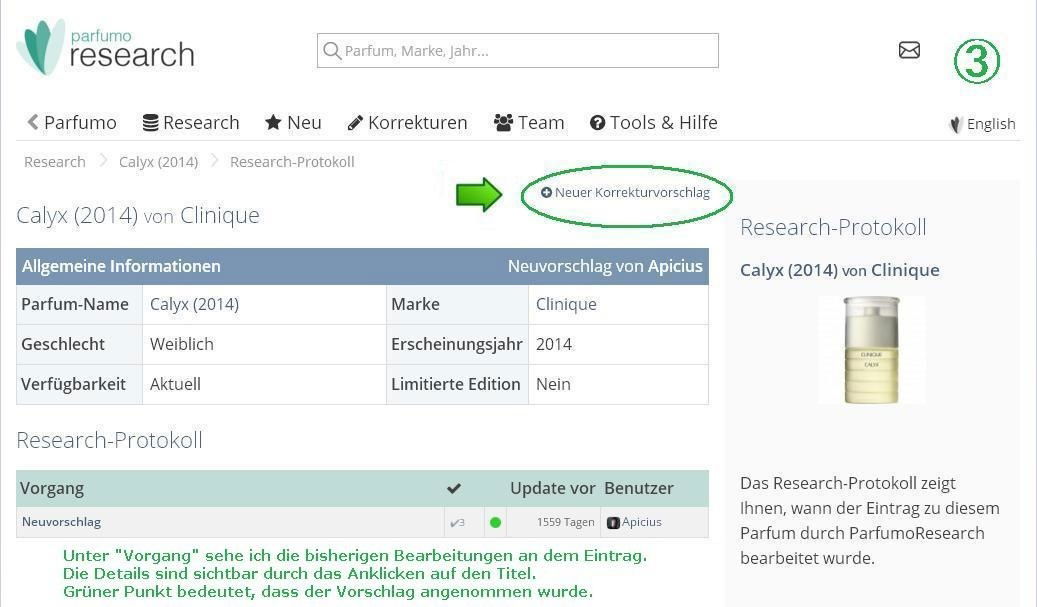Click 2014 Erscheinungsjahr value
This screenshot has height=607, width=1037.
[x=554, y=344]
